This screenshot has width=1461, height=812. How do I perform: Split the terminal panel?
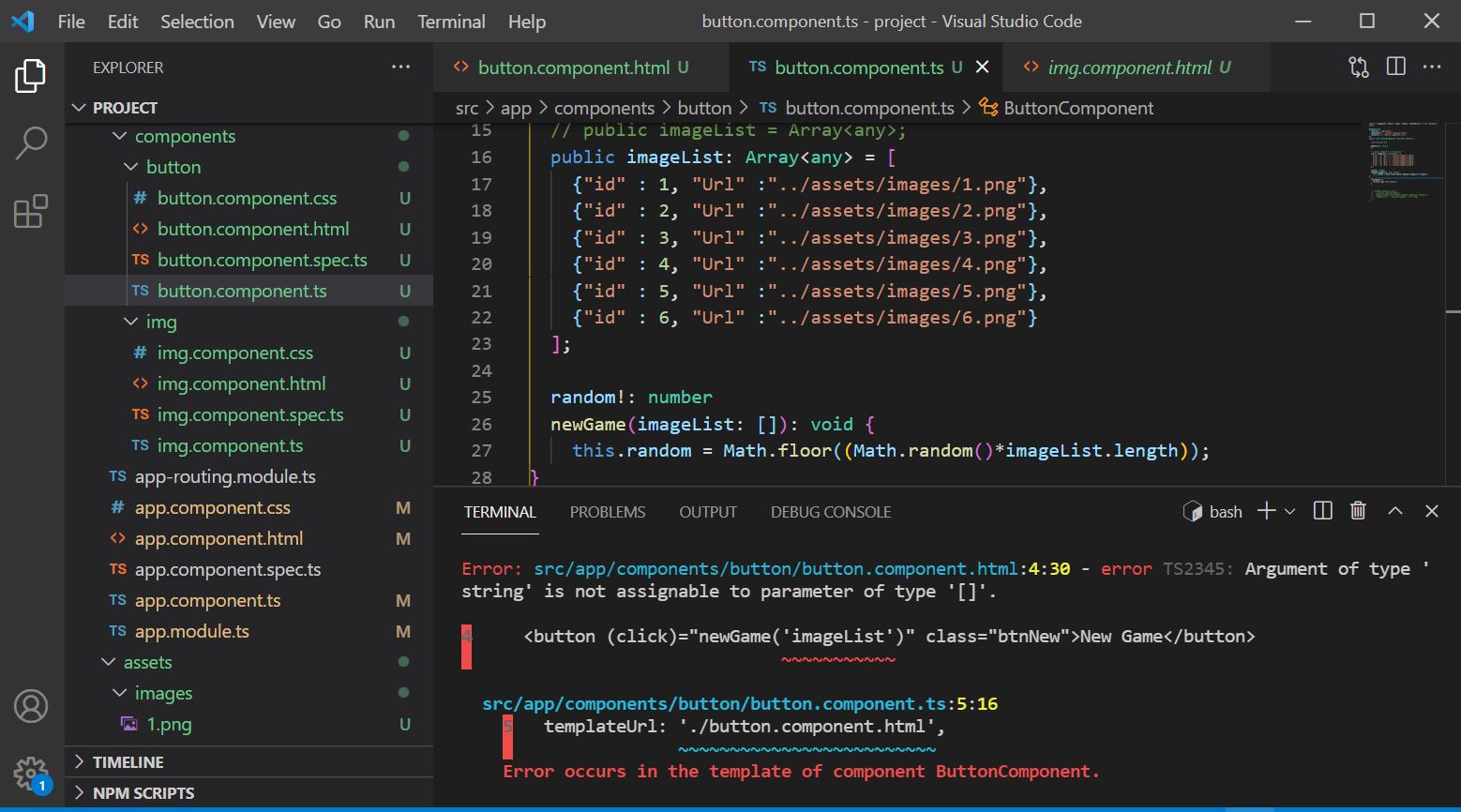[1323, 511]
